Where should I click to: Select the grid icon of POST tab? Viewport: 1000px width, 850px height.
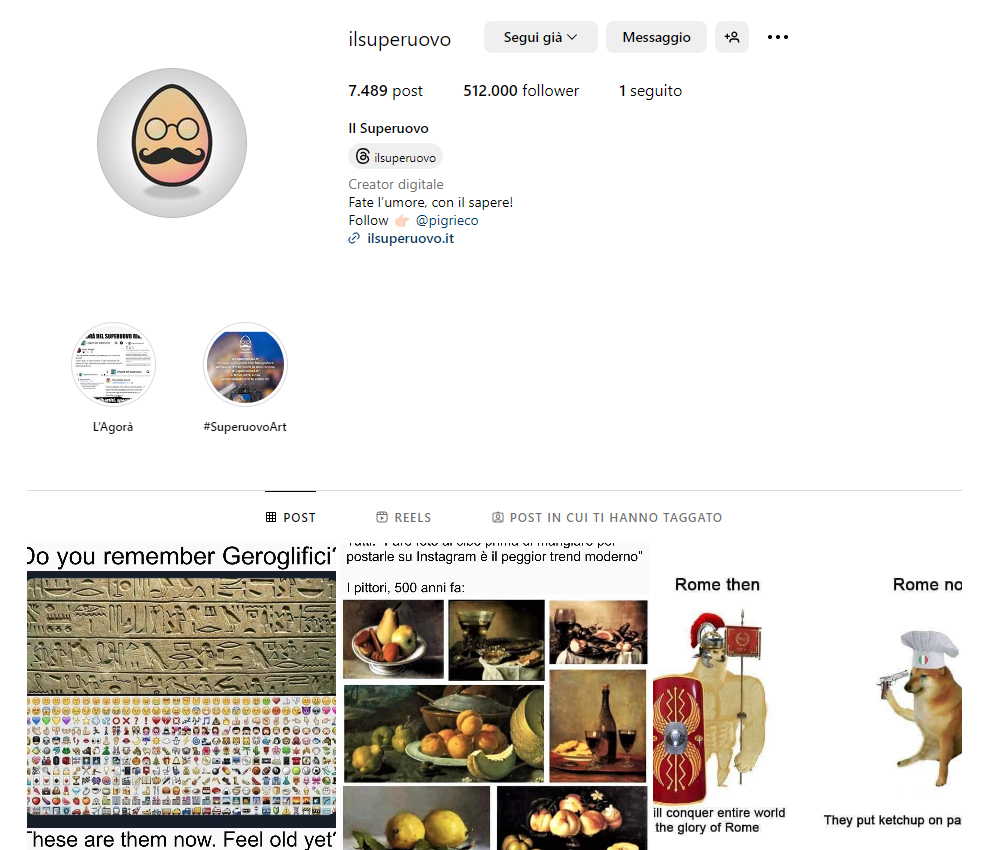(271, 517)
